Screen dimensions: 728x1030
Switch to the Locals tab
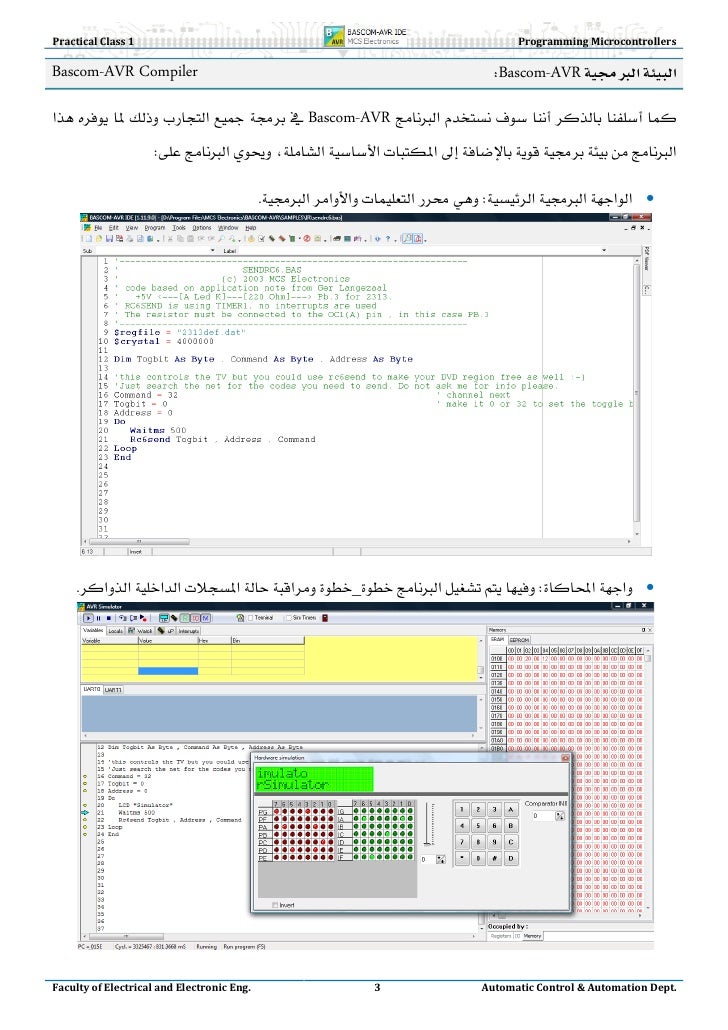pyautogui.click(x=116, y=631)
